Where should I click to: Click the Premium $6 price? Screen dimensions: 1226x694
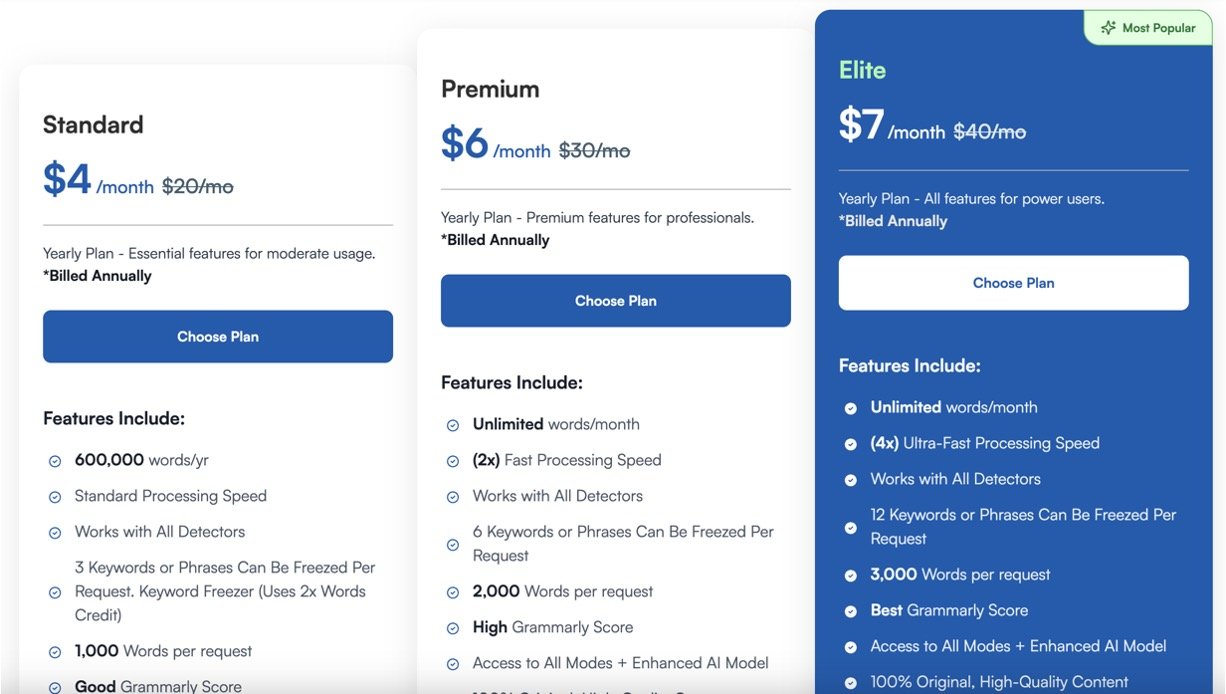pos(465,144)
